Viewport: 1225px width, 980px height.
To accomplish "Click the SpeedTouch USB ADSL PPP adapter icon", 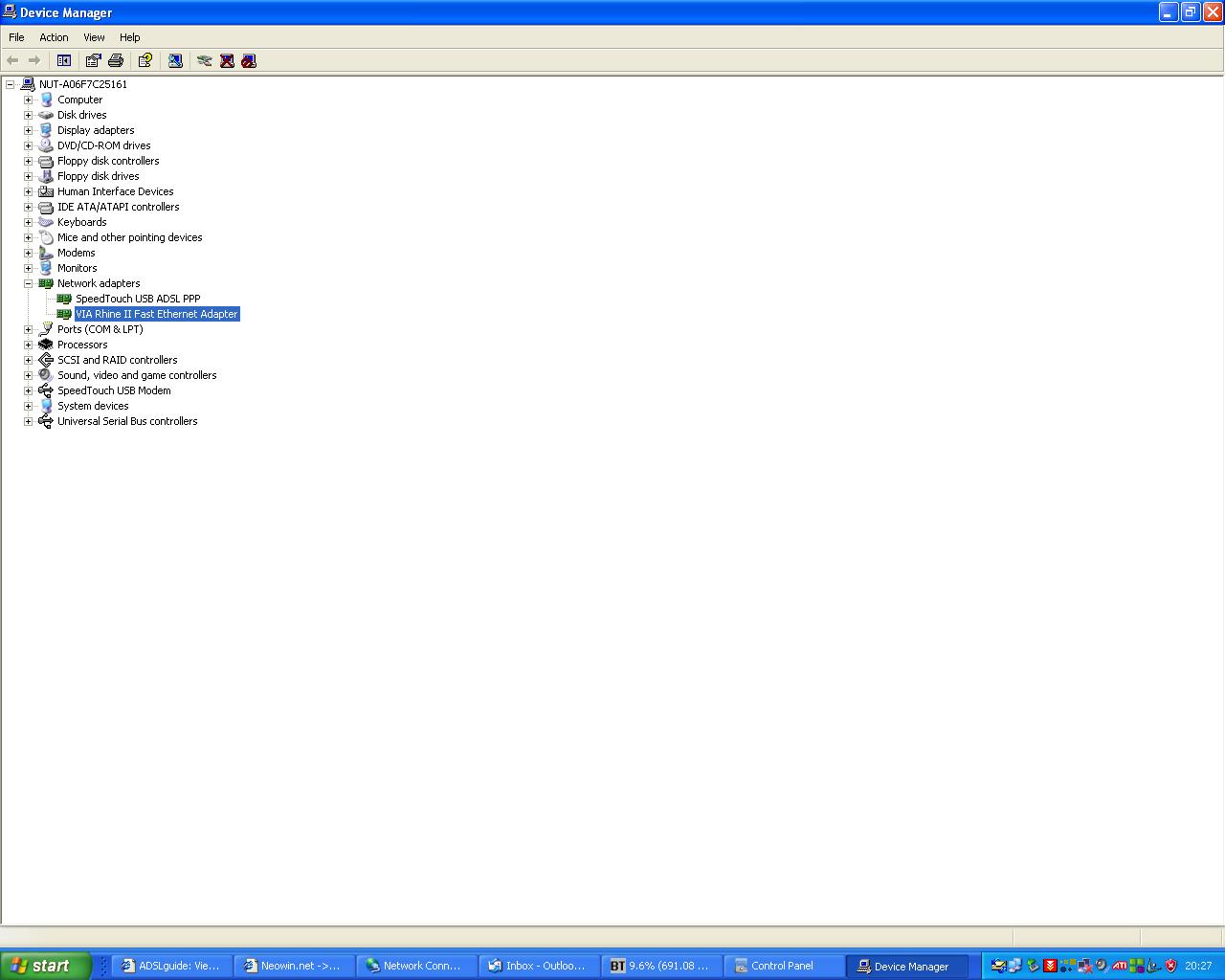I will pyautogui.click(x=64, y=299).
